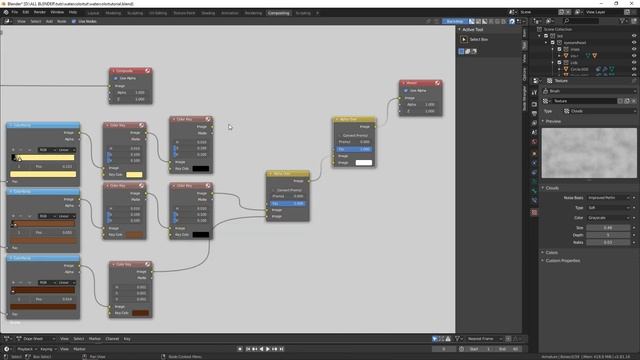640x360 pixels.
Task: Toggle visibility of Circle.000 object
Action: click(x=634, y=69)
